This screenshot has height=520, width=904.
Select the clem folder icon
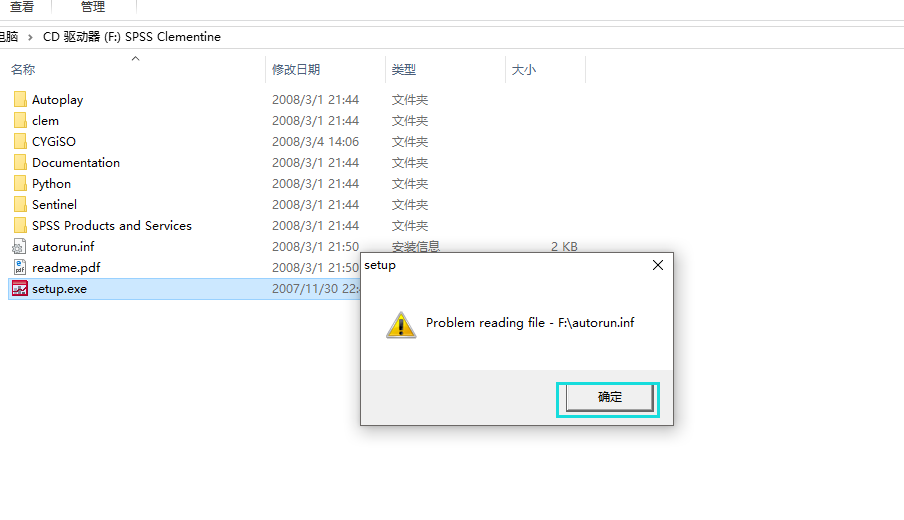[x=20, y=120]
